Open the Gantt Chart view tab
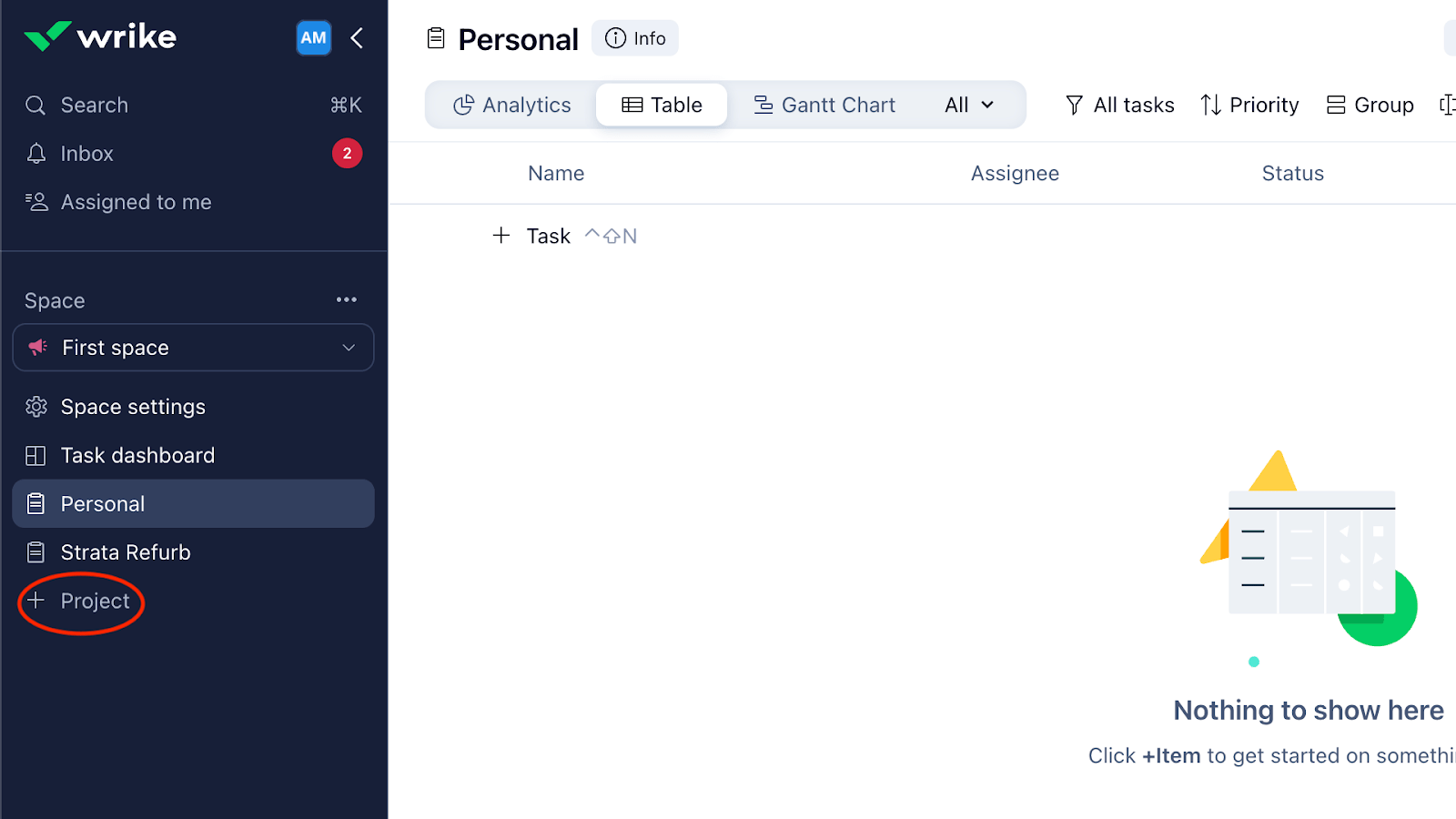Screen dimensions: 1456x819 [x=824, y=105]
